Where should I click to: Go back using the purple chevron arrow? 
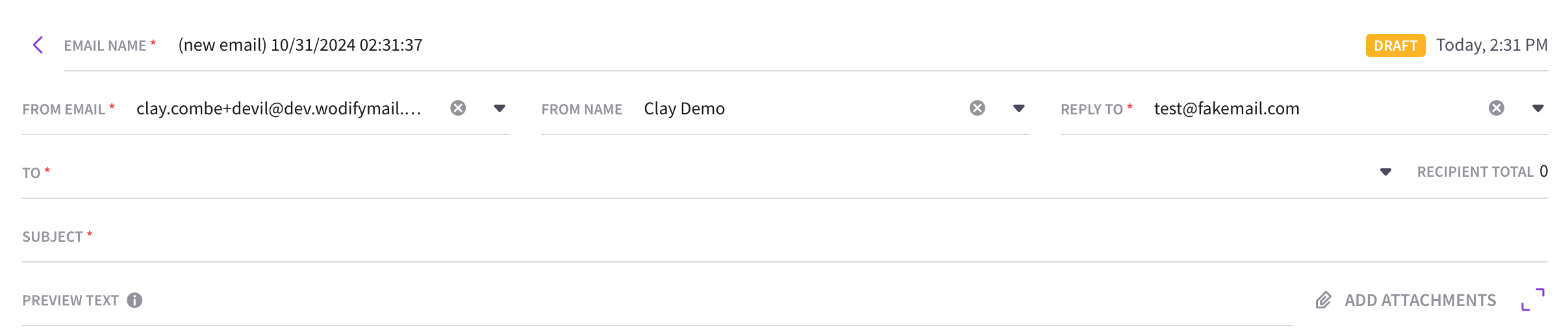pos(38,45)
